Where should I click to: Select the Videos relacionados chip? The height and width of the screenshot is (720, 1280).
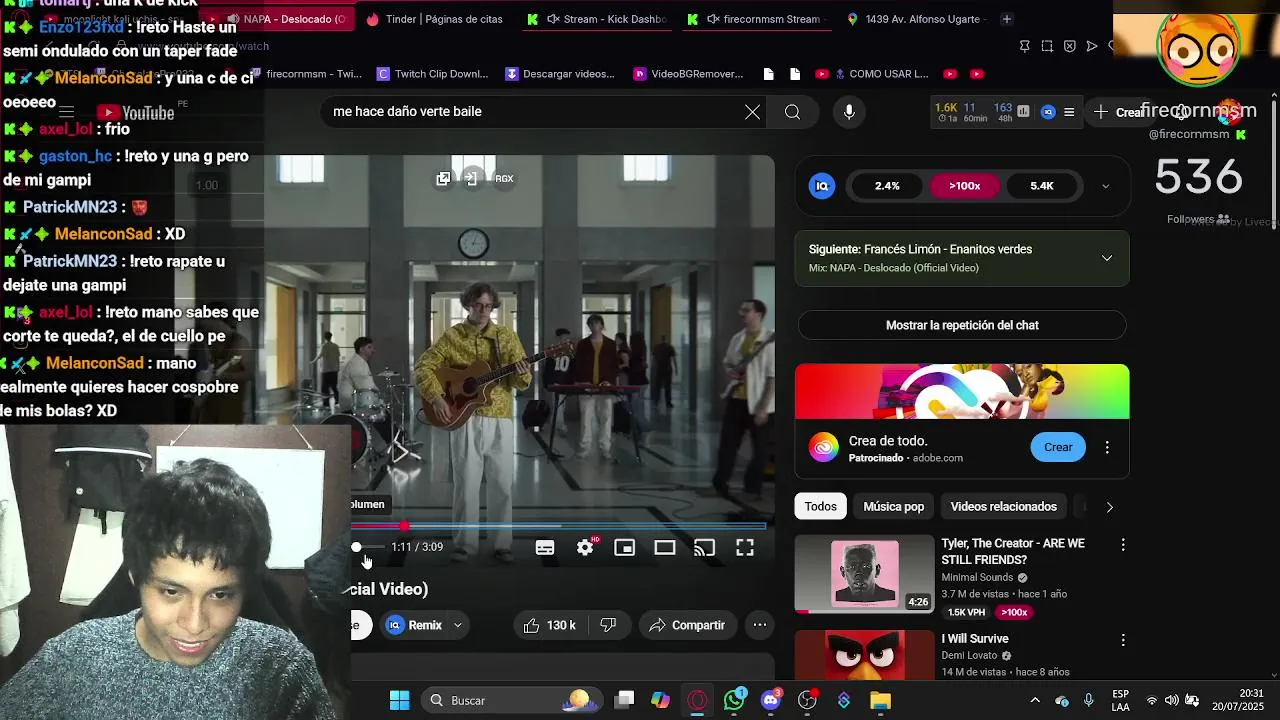(1004, 507)
